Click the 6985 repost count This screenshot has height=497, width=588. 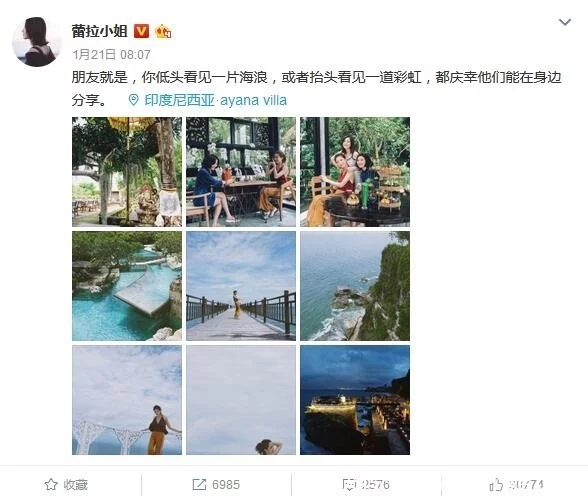pyautogui.click(x=226, y=485)
